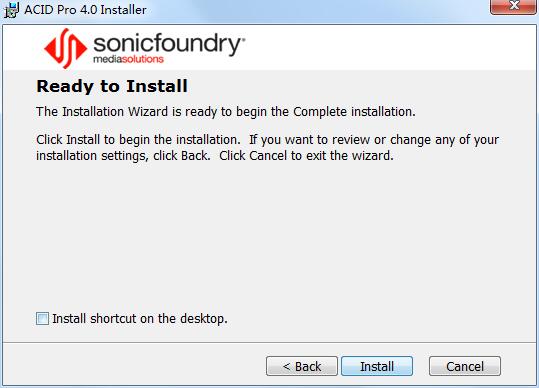Screen dimensions: 539x388
Task: Click the 'Installation Wizard is ready' sentence
Action: [x=226, y=112]
